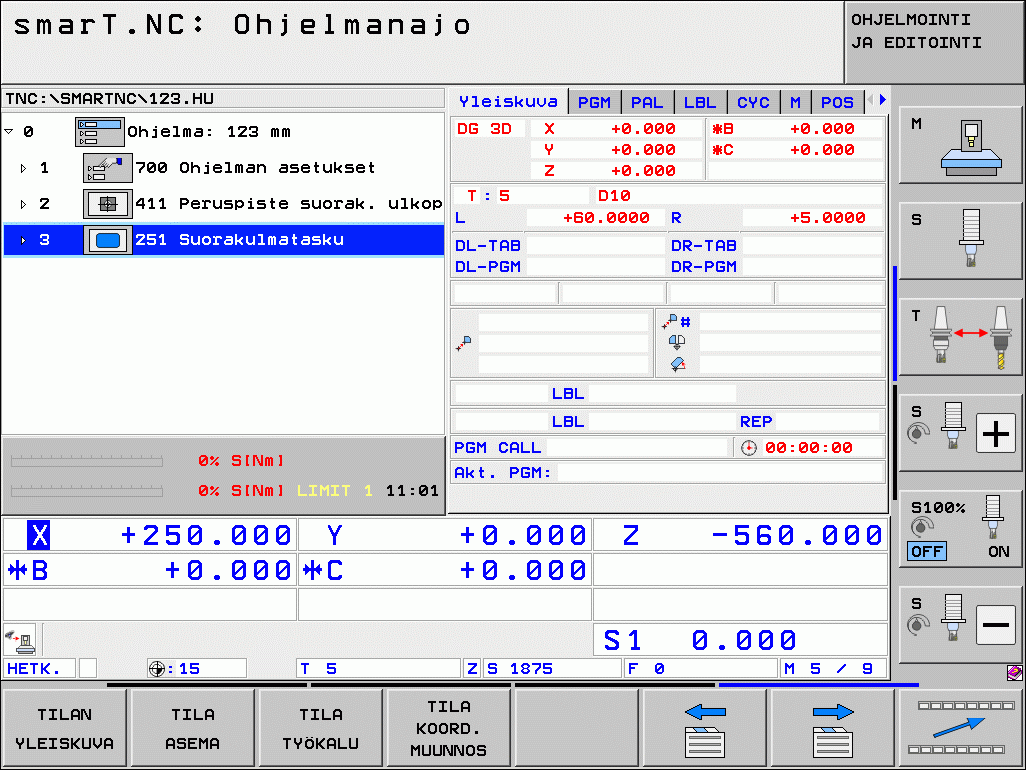Click the highlighted X axis label

pyautogui.click(x=39, y=535)
